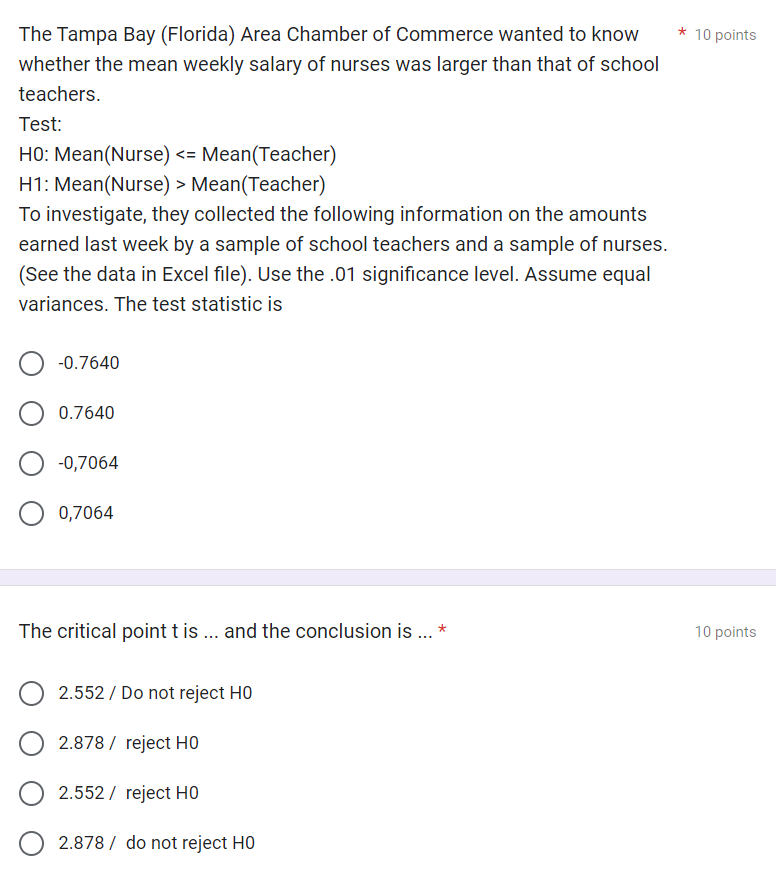Viewport: 776px width, 888px height.
Task: Click the 10 points label of second question
Action: click(x=725, y=632)
